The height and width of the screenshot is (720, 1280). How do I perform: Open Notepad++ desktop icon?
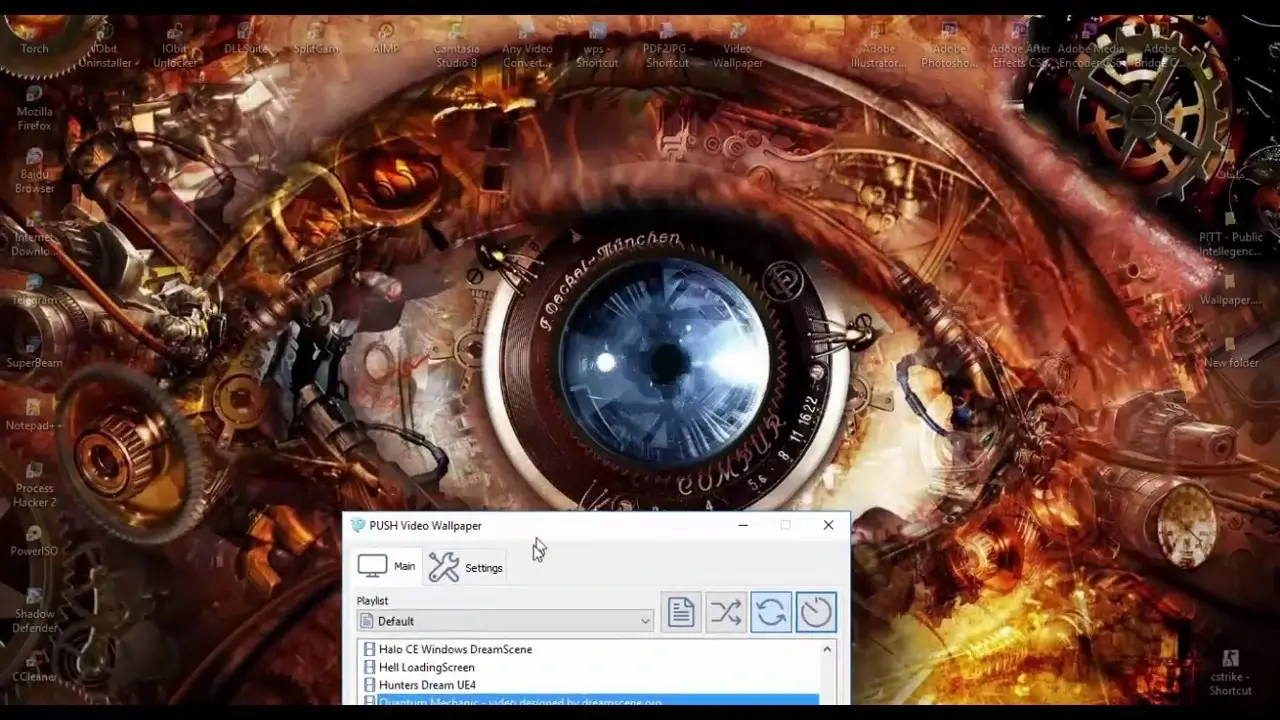[x=34, y=415]
